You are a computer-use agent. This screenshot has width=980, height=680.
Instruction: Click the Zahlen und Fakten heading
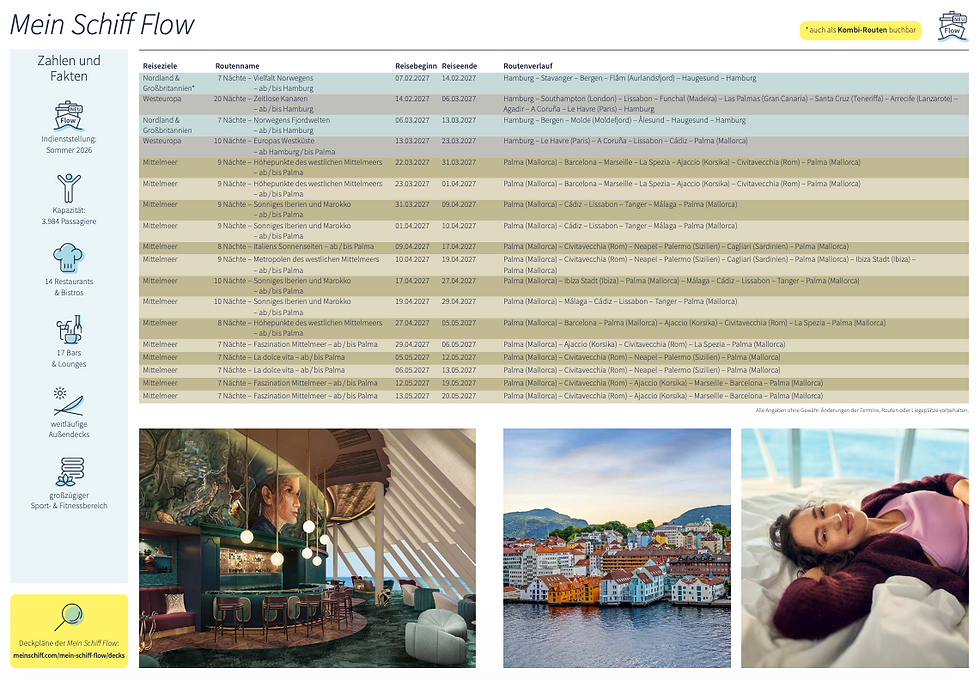point(70,68)
